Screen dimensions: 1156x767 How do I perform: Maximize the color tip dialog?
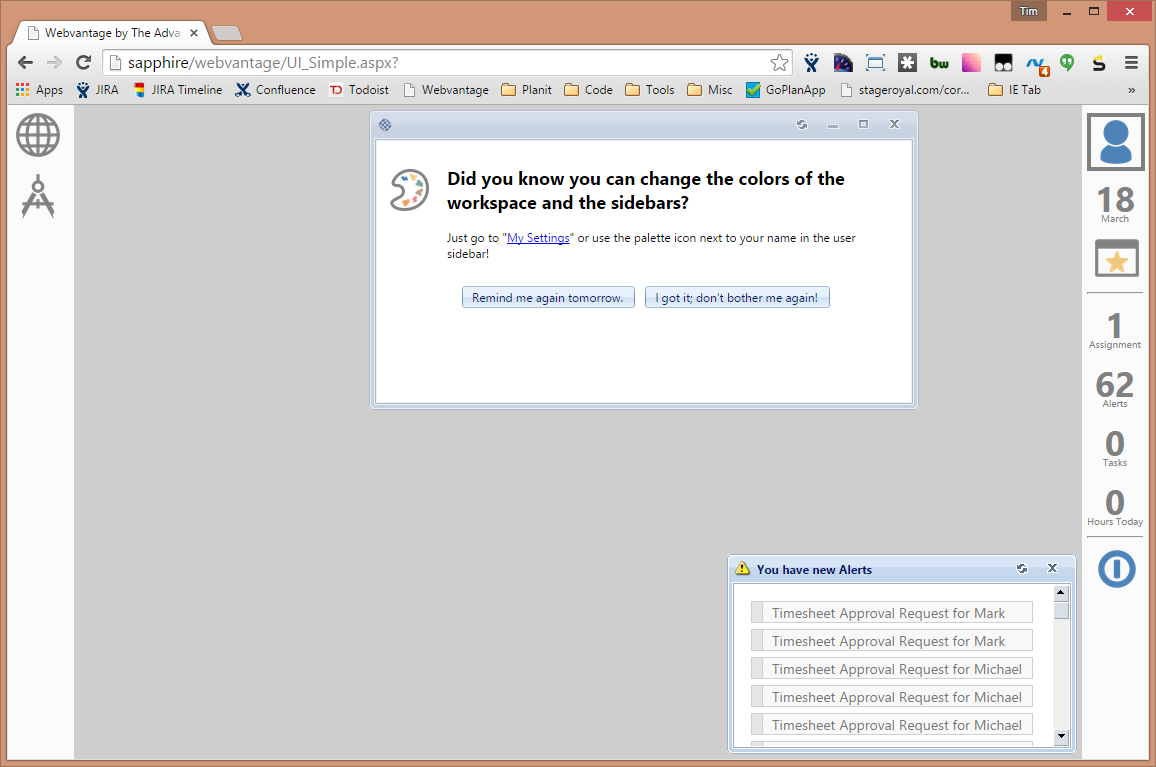coord(863,124)
